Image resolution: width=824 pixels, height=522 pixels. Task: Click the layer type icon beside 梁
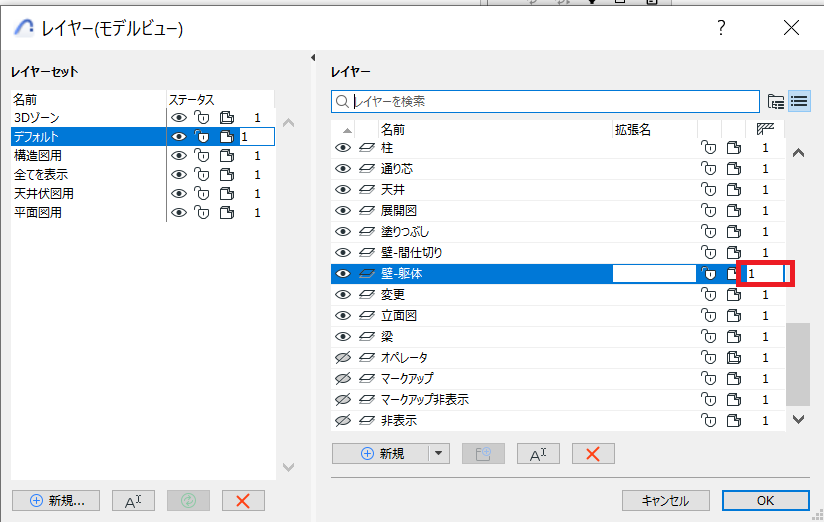(366, 337)
